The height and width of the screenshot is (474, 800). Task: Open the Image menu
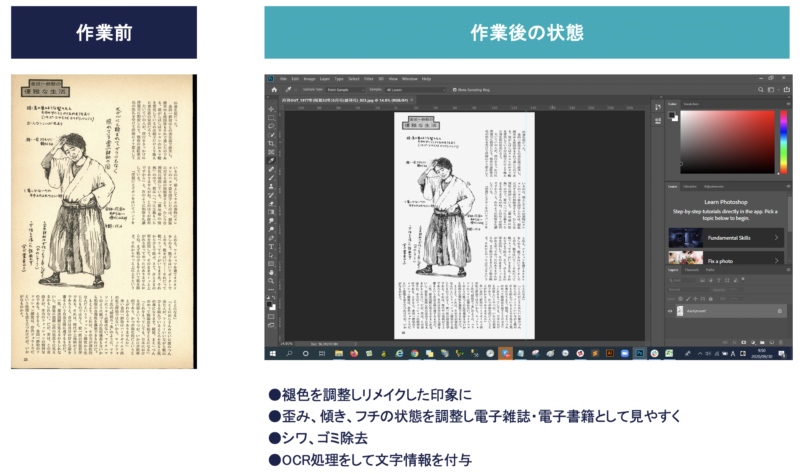[x=309, y=79]
